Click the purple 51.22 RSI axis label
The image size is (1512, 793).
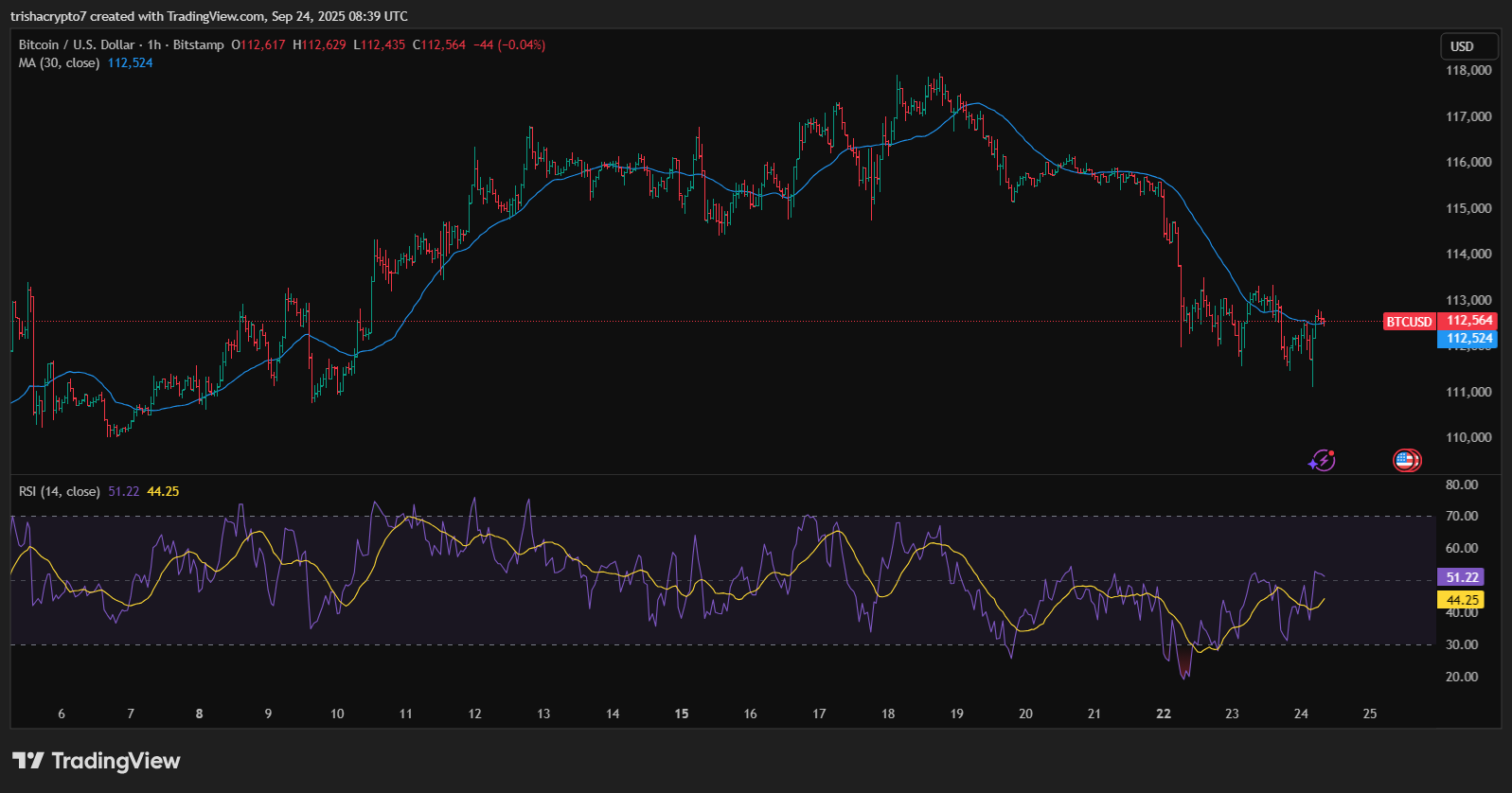pos(1461,577)
